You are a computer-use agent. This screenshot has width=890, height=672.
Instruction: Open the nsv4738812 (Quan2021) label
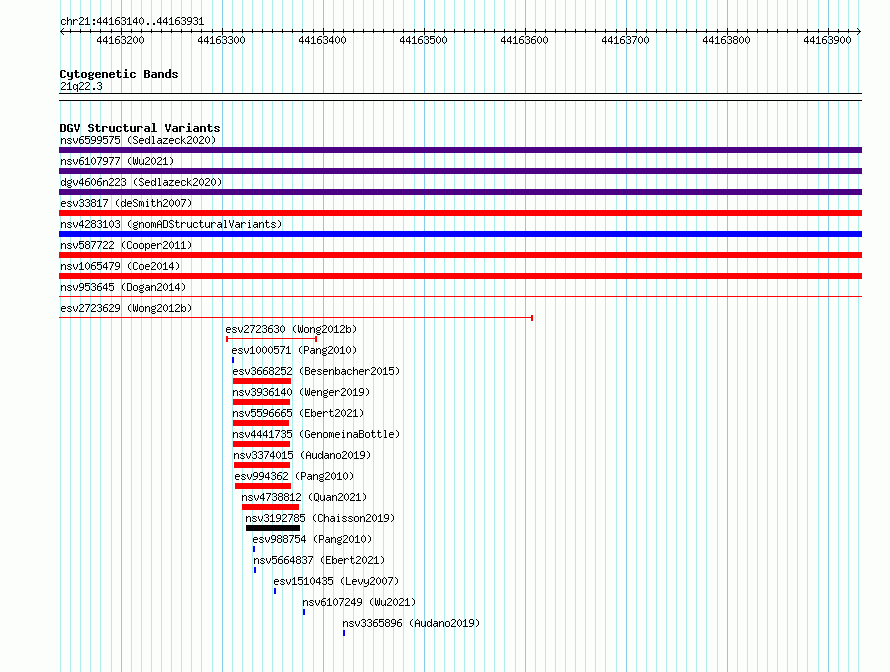point(304,497)
